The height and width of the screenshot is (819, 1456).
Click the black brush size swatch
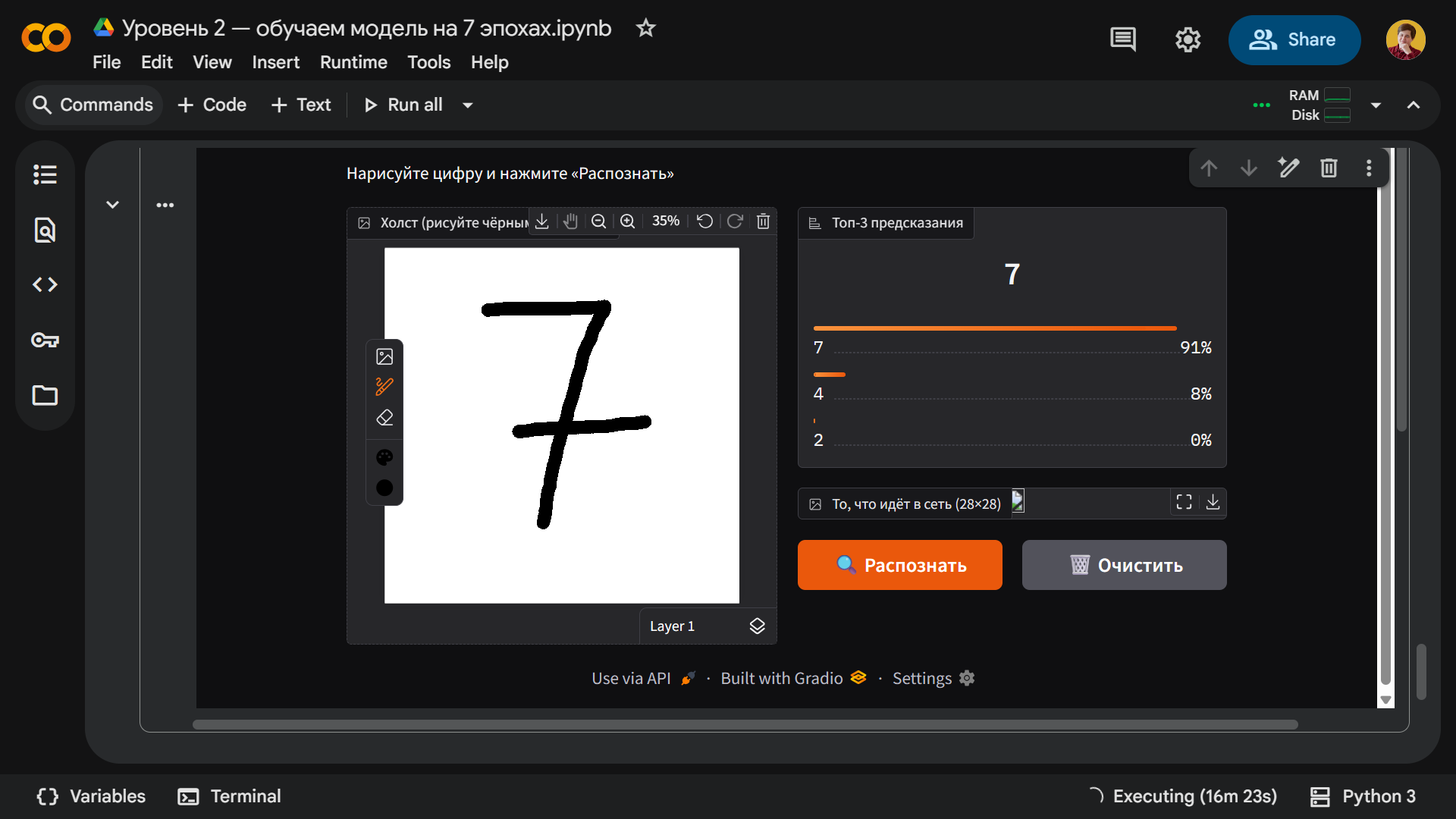tap(384, 488)
